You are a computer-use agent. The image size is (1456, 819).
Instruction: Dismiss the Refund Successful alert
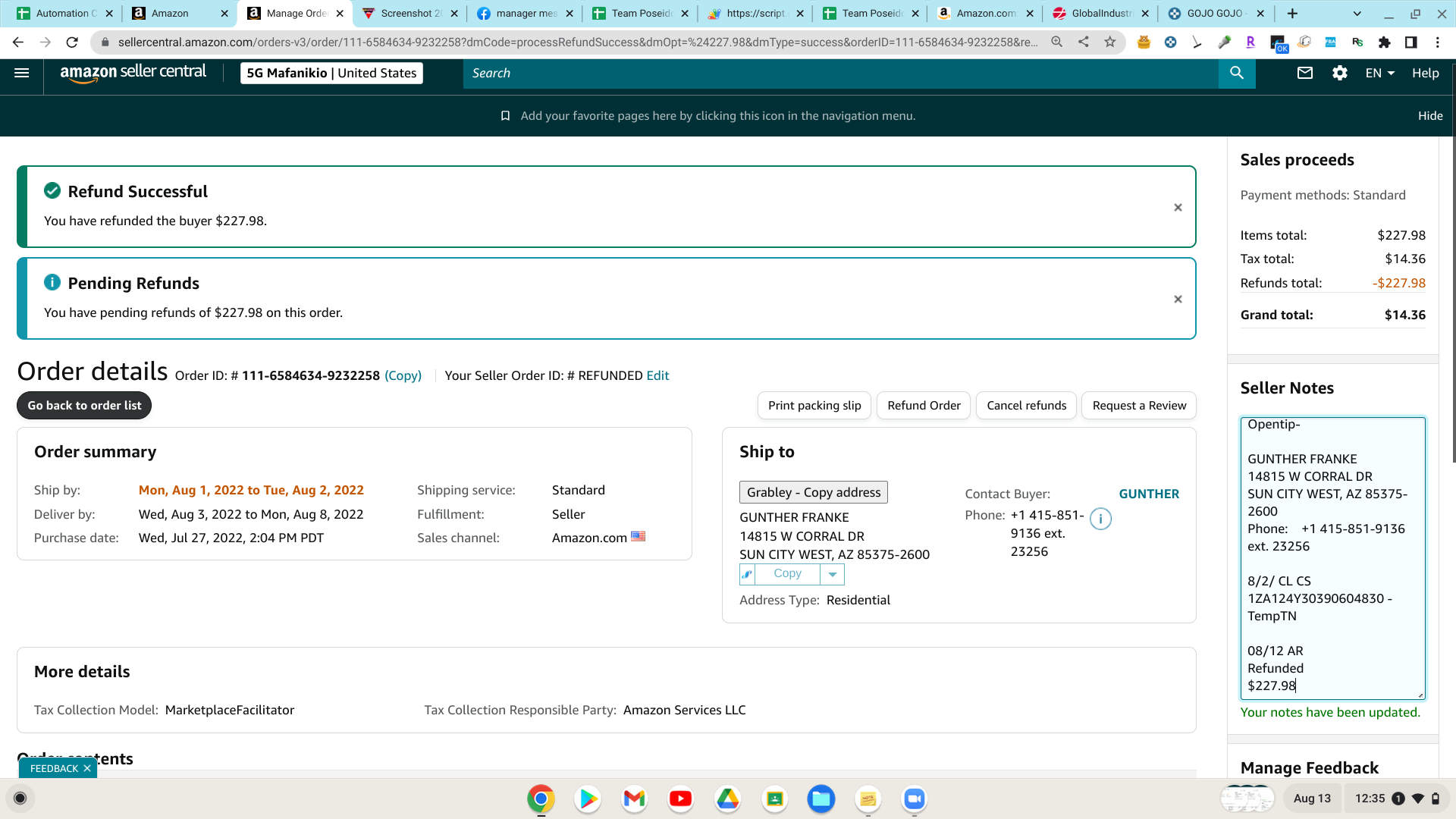click(1178, 207)
